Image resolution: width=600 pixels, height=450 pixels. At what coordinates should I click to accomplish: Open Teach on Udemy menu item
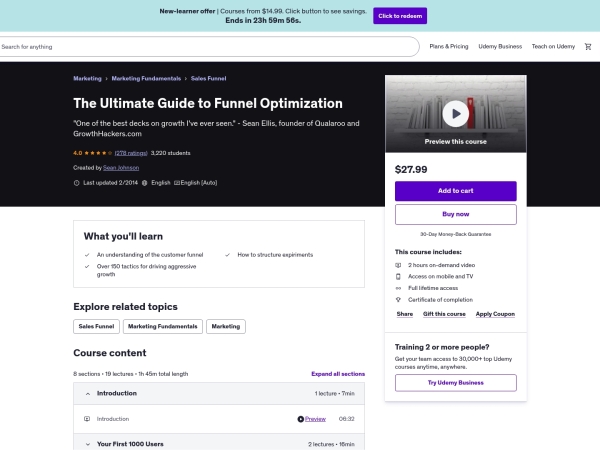point(553,46)
